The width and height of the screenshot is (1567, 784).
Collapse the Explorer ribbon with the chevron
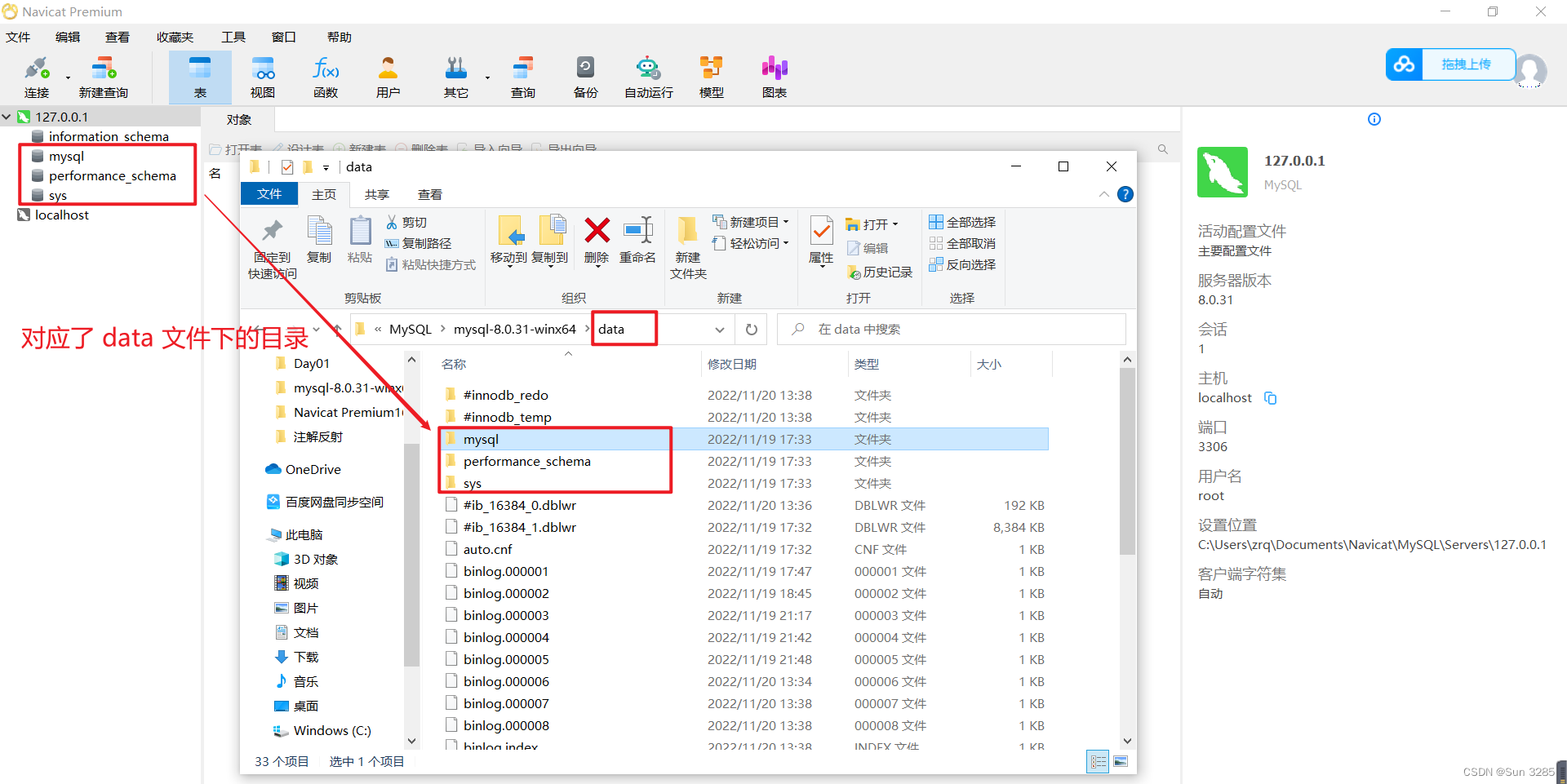(x=1103, y=194)
